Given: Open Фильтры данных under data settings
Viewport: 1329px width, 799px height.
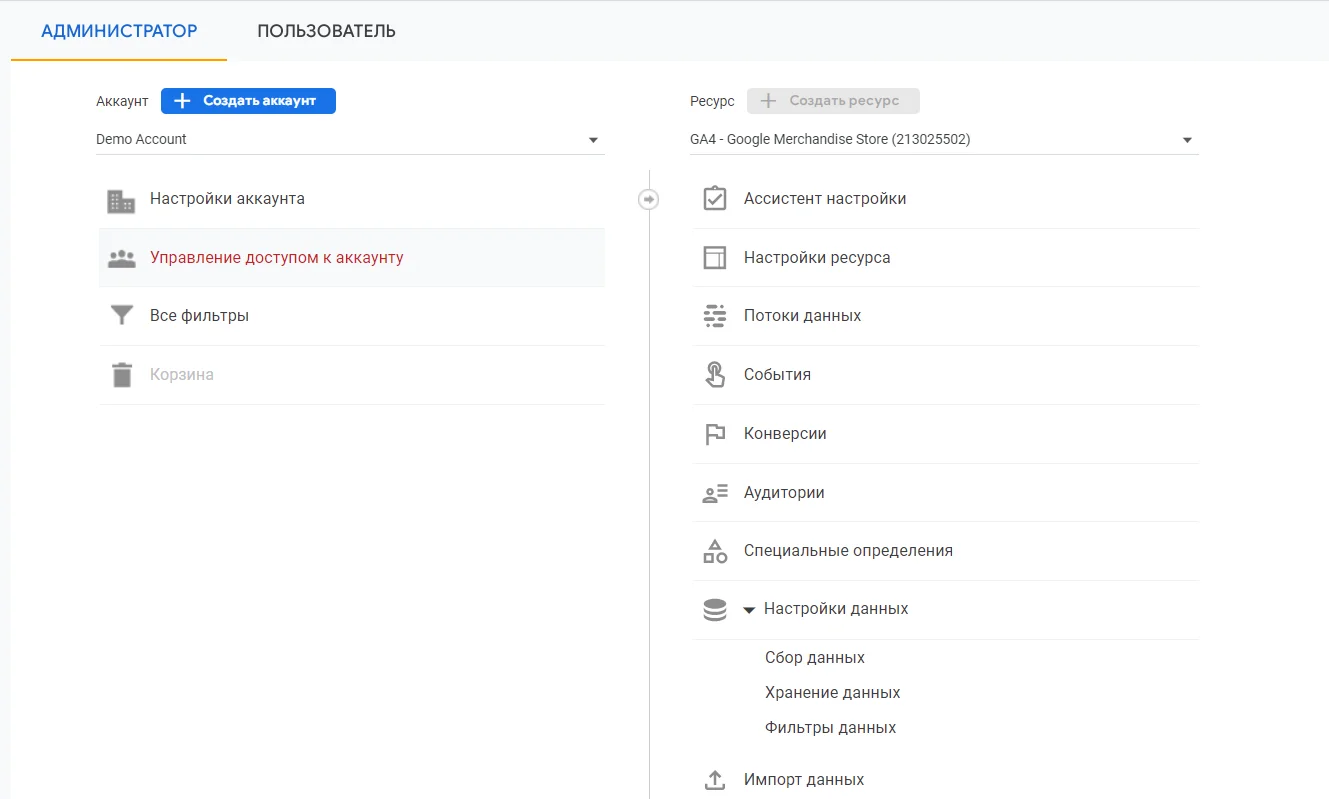Looking at the screenshot, I should pos(830,728).
